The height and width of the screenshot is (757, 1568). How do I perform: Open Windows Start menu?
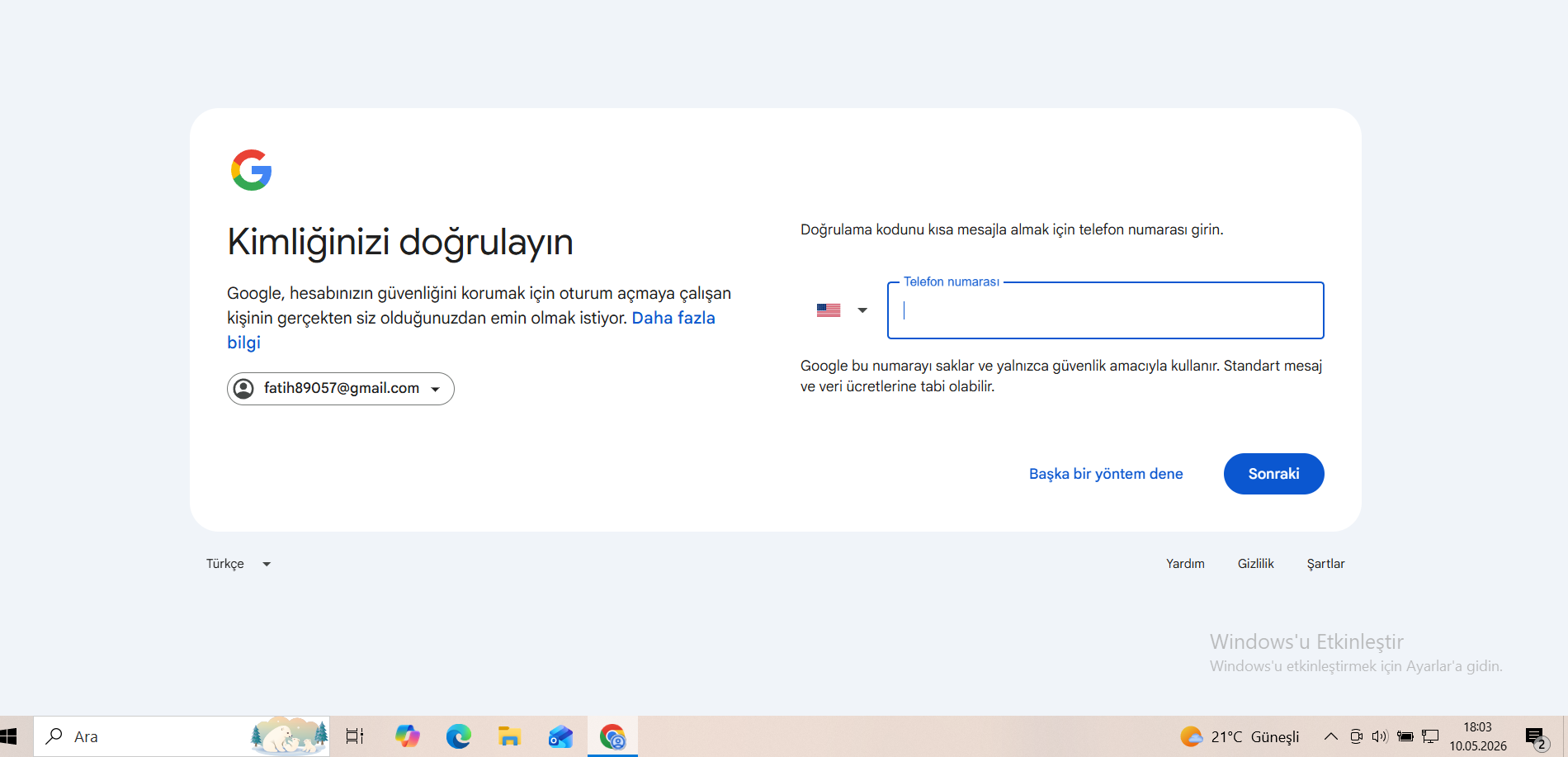(x=9, y=736)
